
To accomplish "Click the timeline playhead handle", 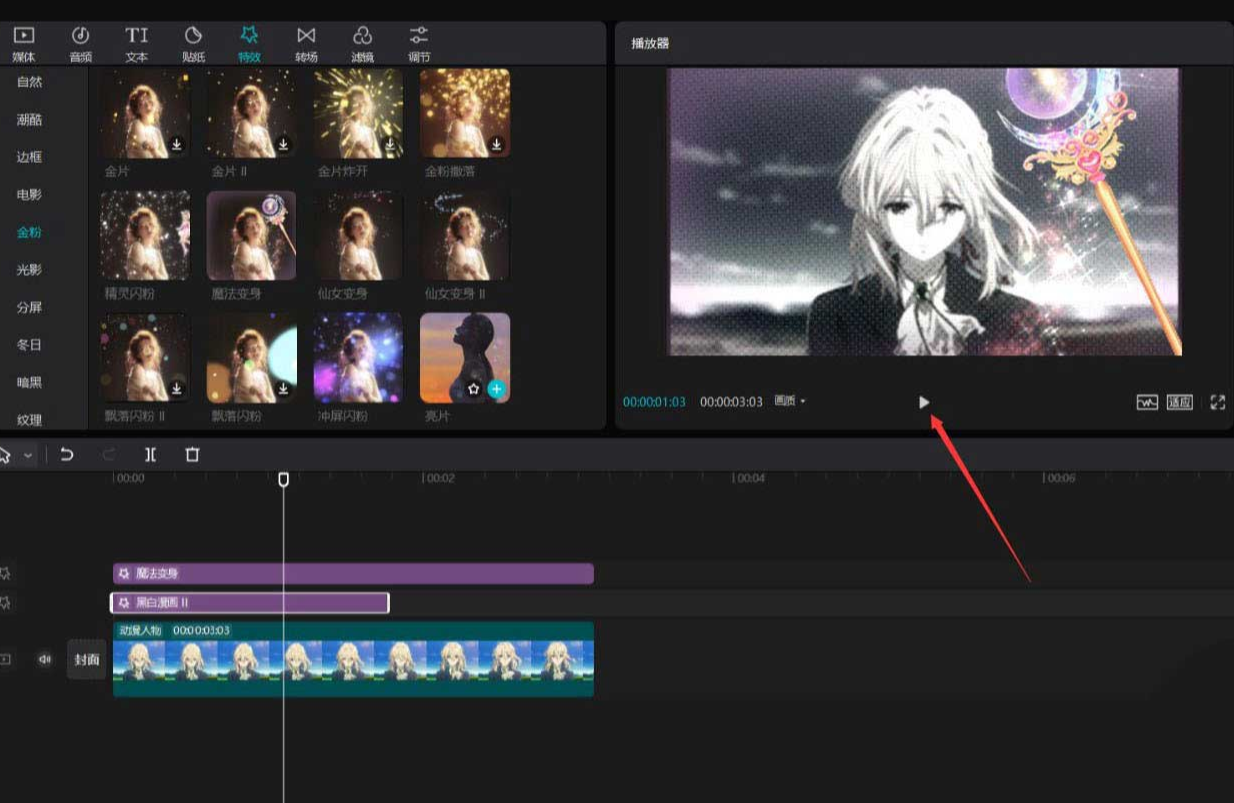I will (x=284, y=480).
